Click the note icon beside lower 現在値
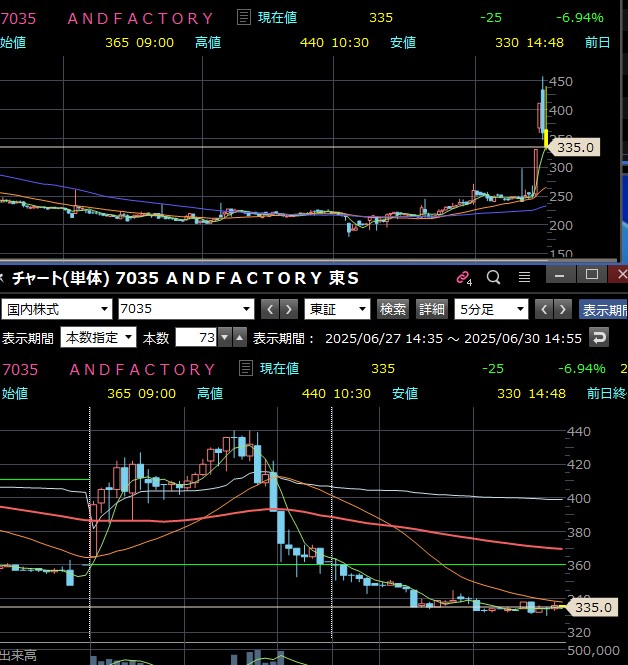628x665 pixels. (246, 368)
